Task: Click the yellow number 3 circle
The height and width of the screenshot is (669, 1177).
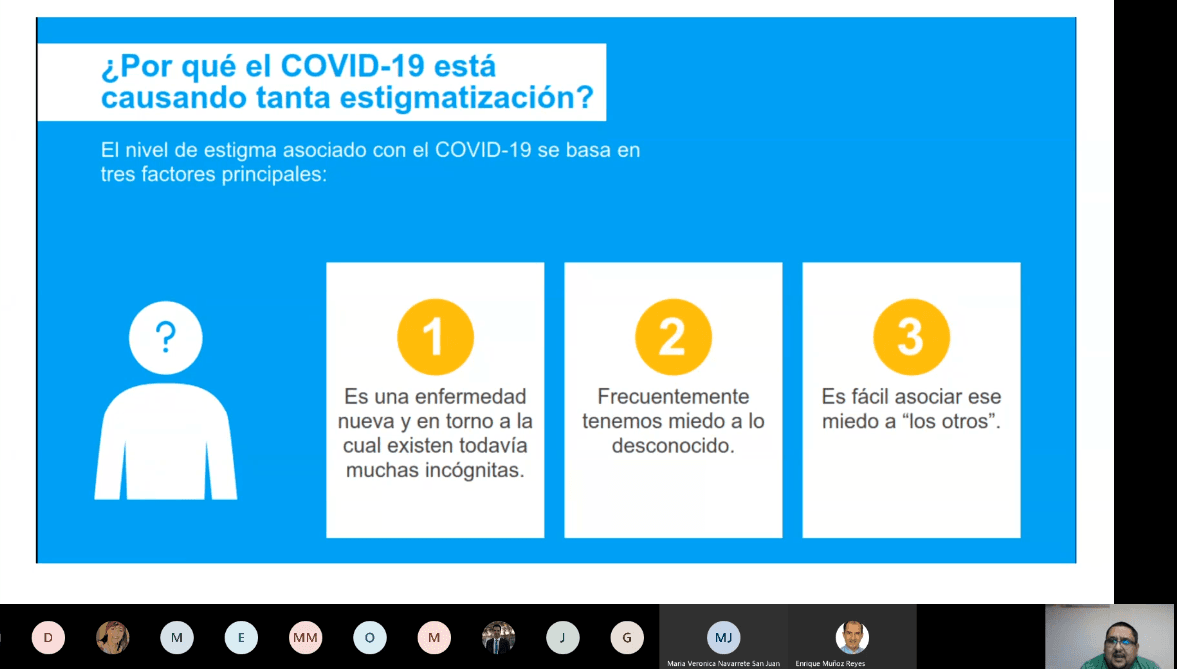Action: (x=911, y=337)
